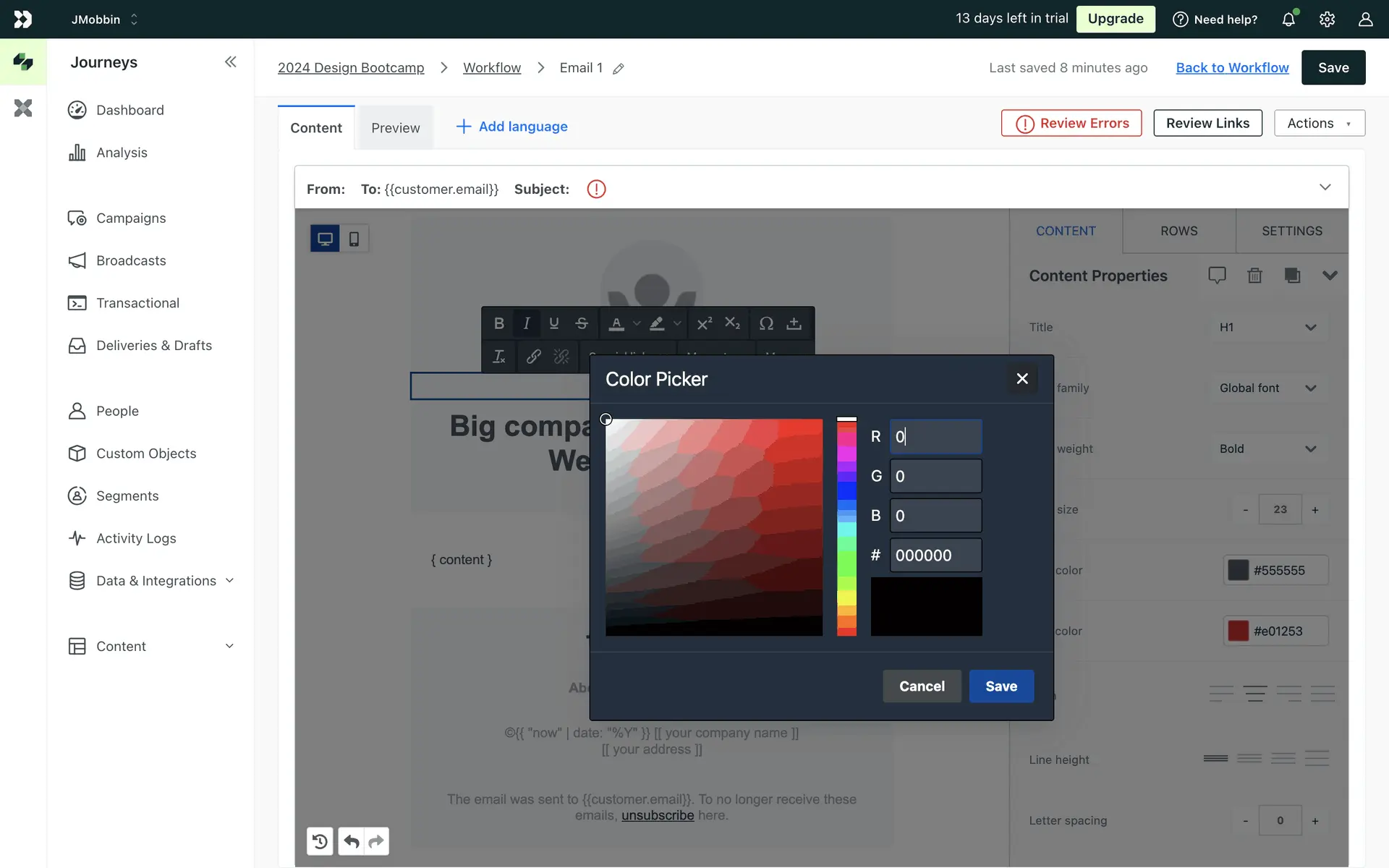Toggle Italic in the text toolbar
This screenshot has height=868, width=1389.
tap(527, 323)
